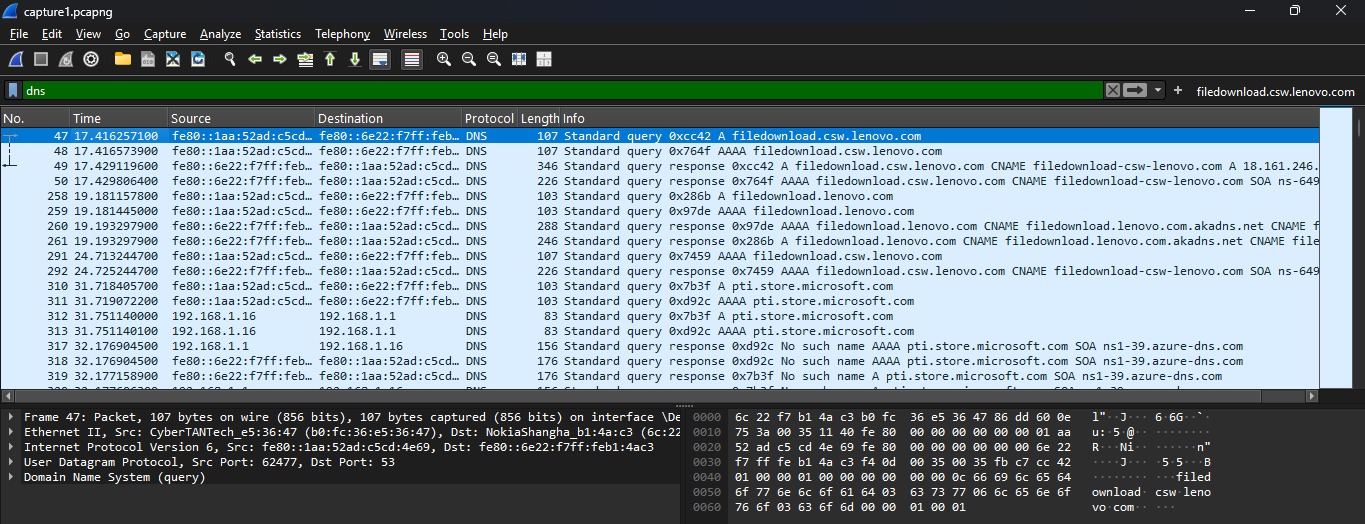
Task: Select packet 47 query 0xcc42 row
Action: (x=660, y=135)
